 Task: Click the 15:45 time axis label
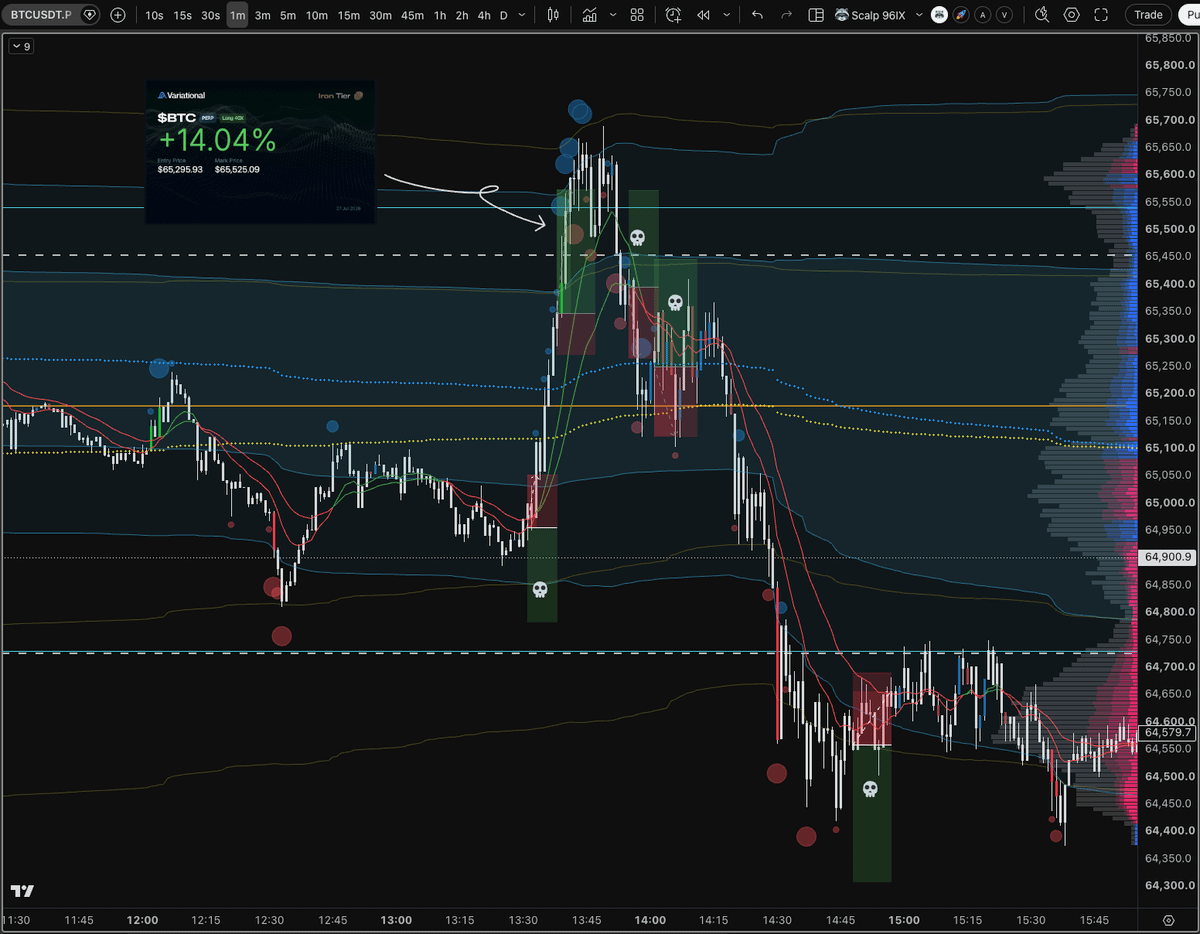click(1094, 919)
